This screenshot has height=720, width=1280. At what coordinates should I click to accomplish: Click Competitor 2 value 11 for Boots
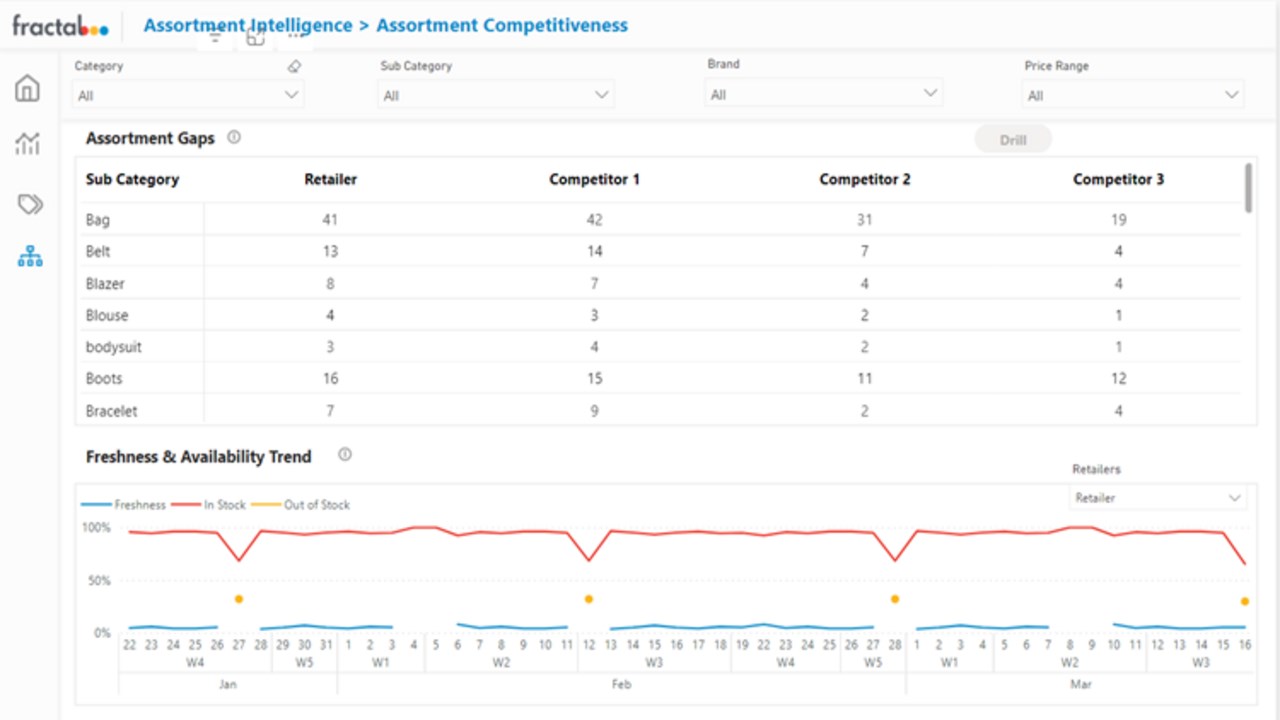pyautogui.click(x=865, y=379)
